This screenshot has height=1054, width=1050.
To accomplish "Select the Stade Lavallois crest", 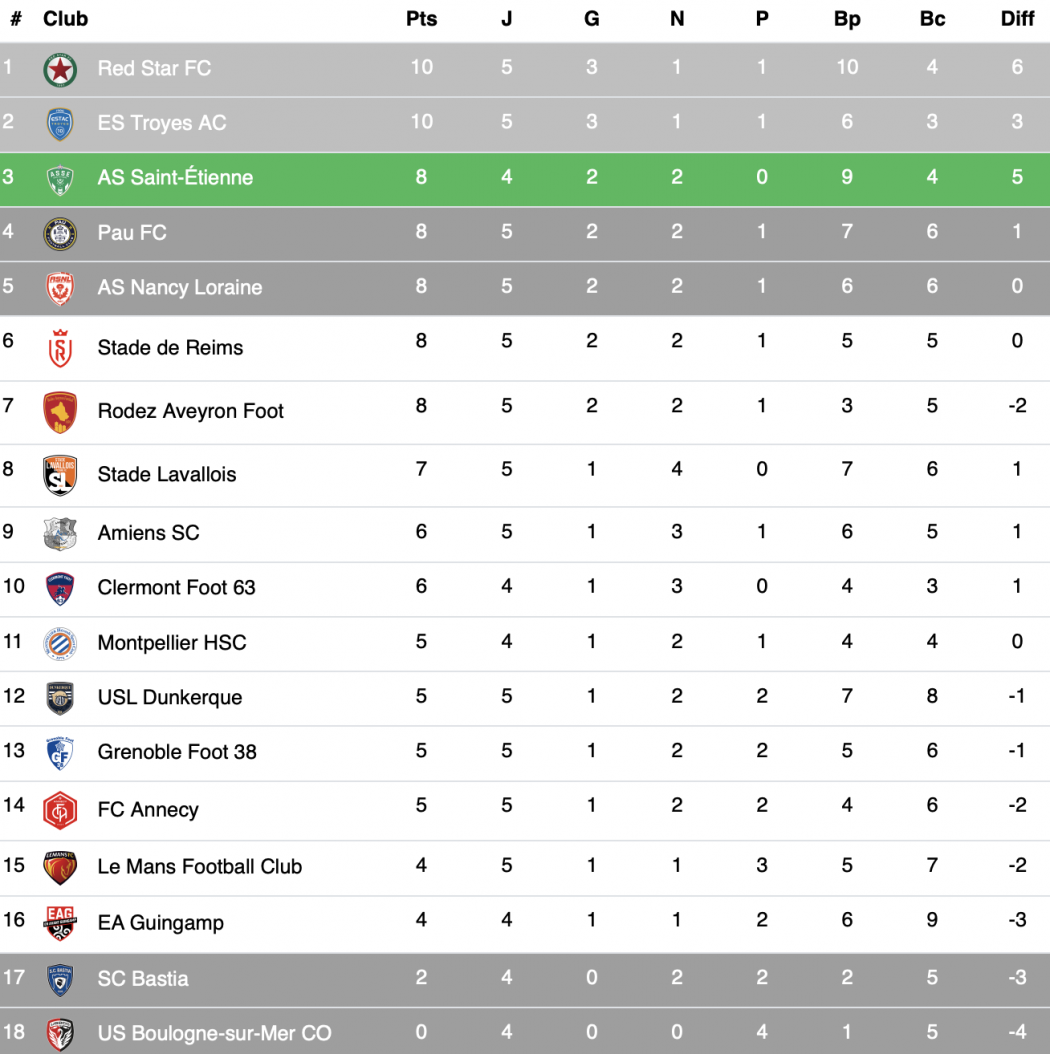I will pos(60,475).
